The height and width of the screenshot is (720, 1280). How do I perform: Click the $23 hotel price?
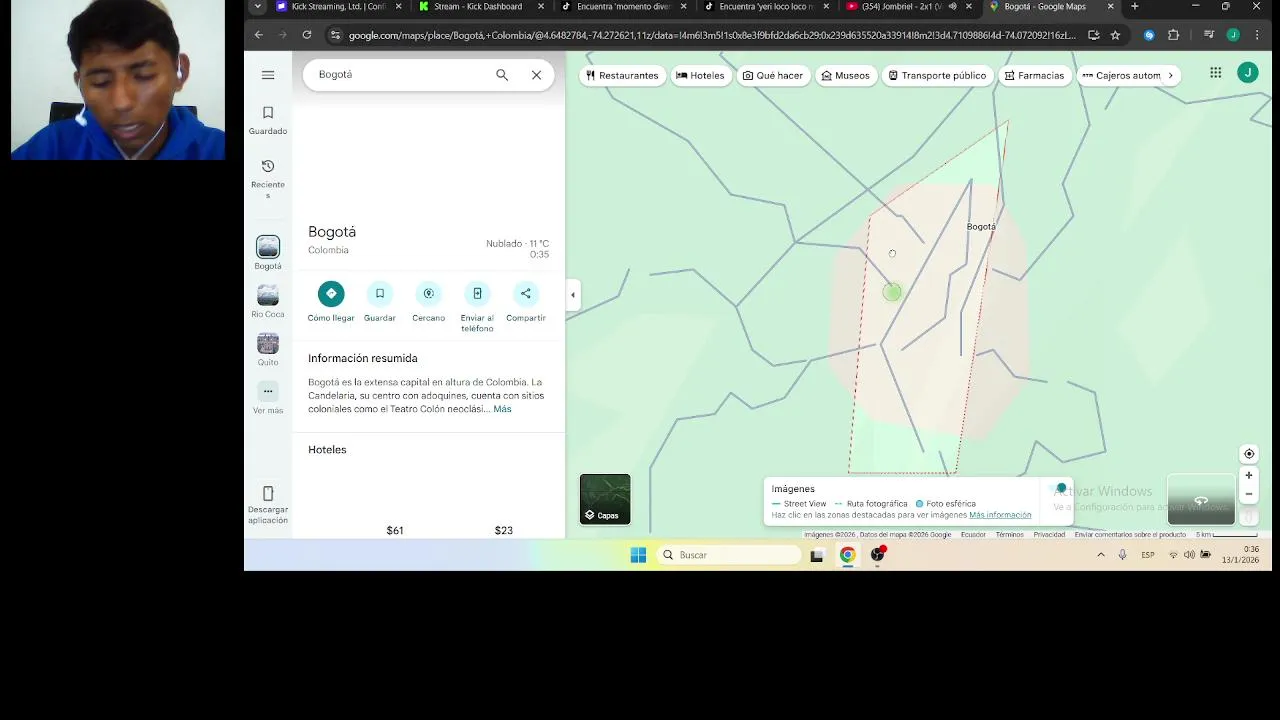click(x=503, y=530)
